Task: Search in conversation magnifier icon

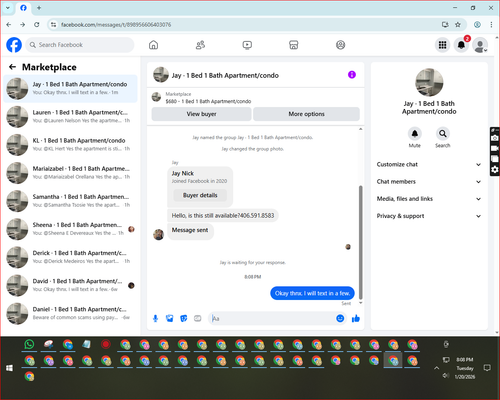Action: 443,134
